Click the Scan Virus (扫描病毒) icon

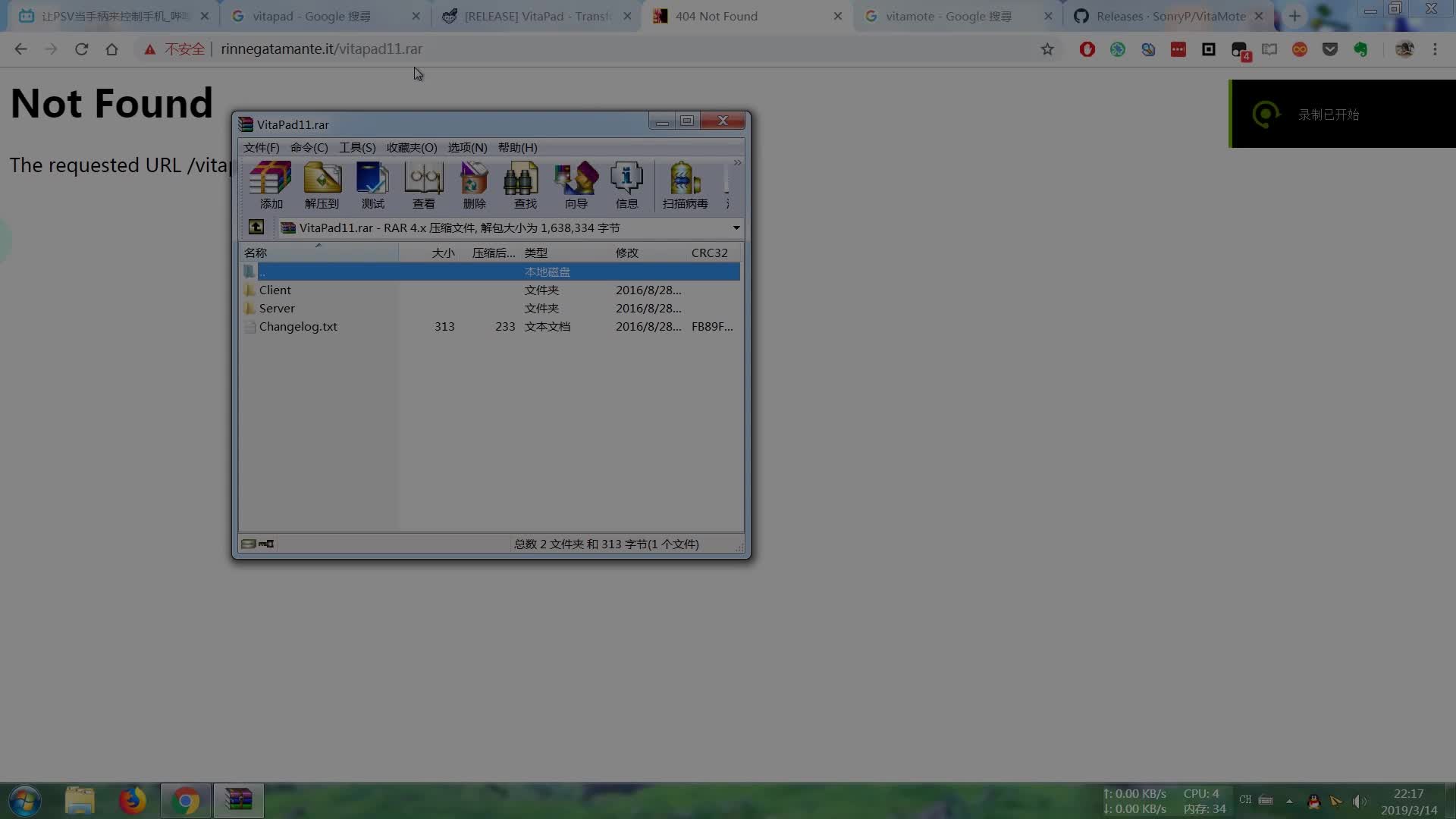click(x=685, y=185)
